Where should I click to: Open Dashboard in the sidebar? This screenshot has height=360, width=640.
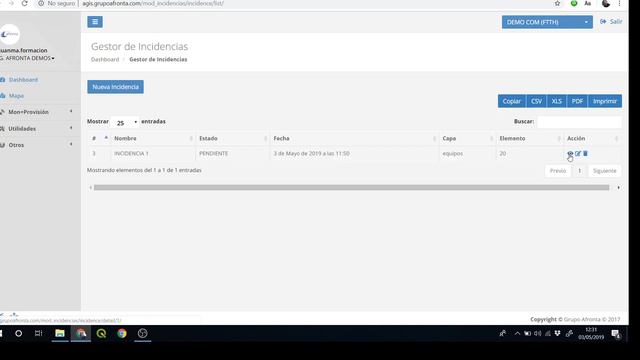[x=23, y=80]
